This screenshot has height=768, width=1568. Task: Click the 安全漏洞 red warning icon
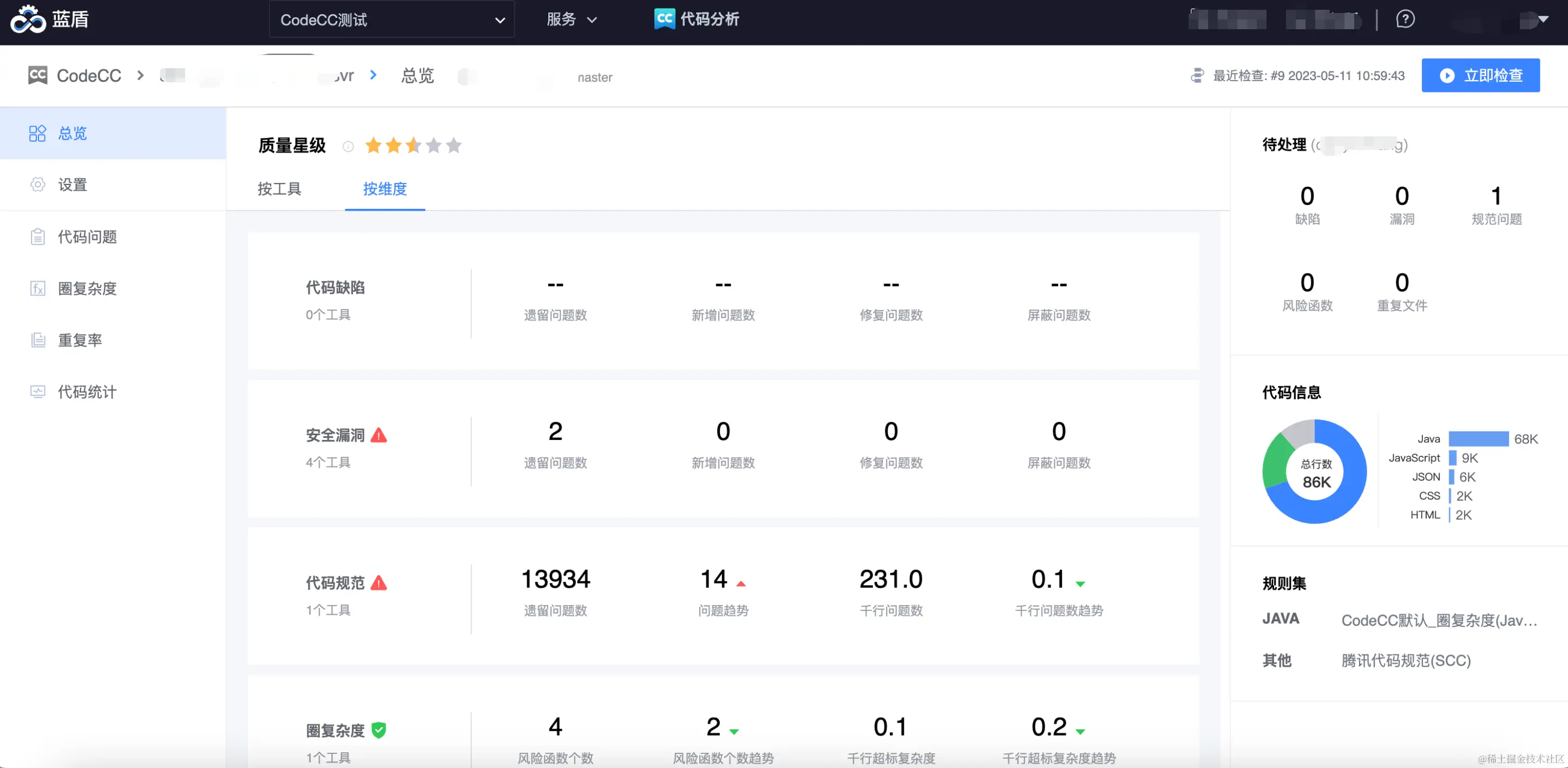click(x=379, y=435)
